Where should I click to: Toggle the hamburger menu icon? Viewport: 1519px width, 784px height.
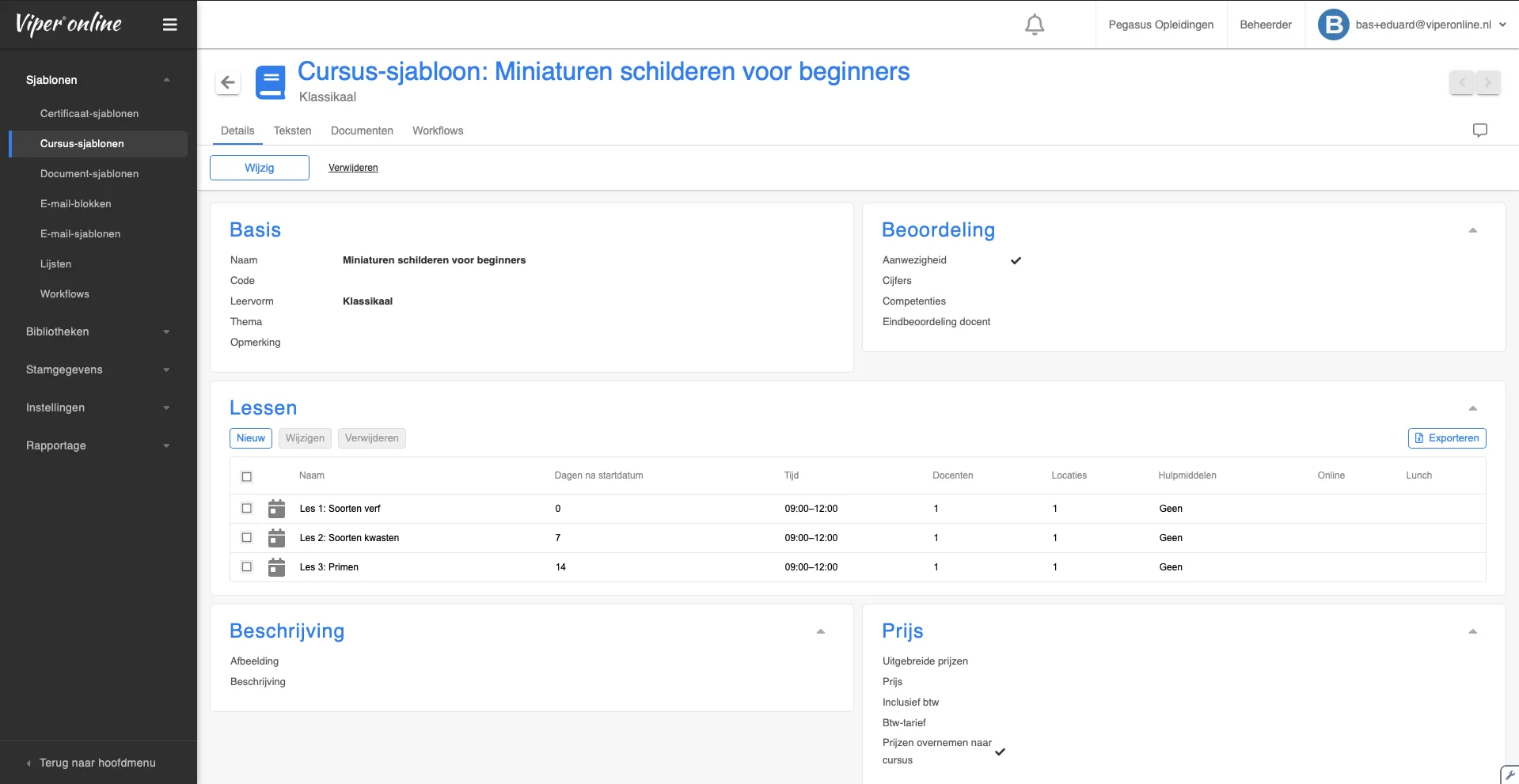tap(169, 25)
